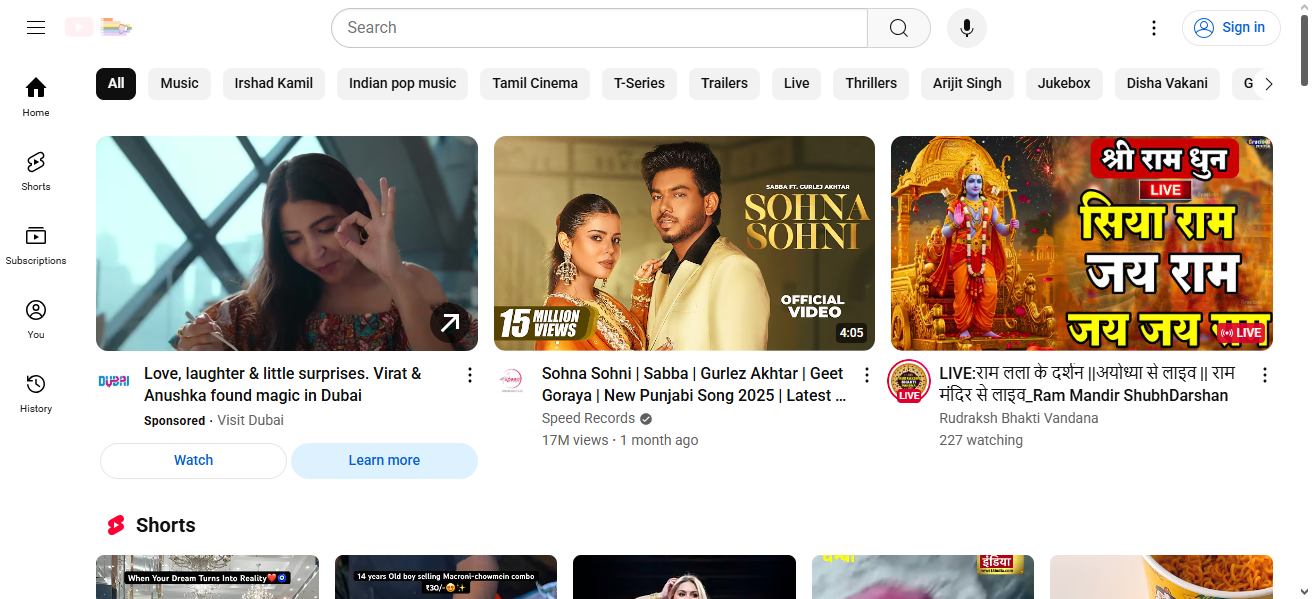
Task: Open the Visit Dubai ad options menu
Action: pos(469,375)
